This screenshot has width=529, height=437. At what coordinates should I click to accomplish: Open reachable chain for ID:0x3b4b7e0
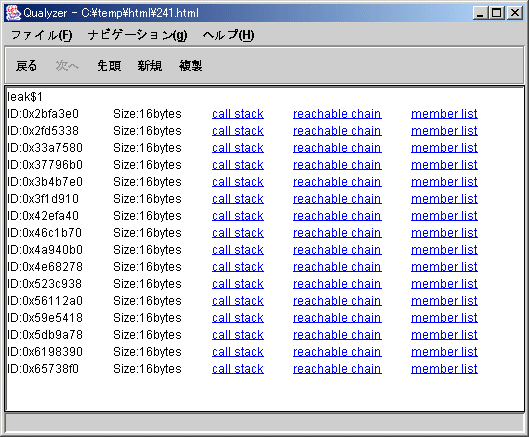(x=337, y=182)
